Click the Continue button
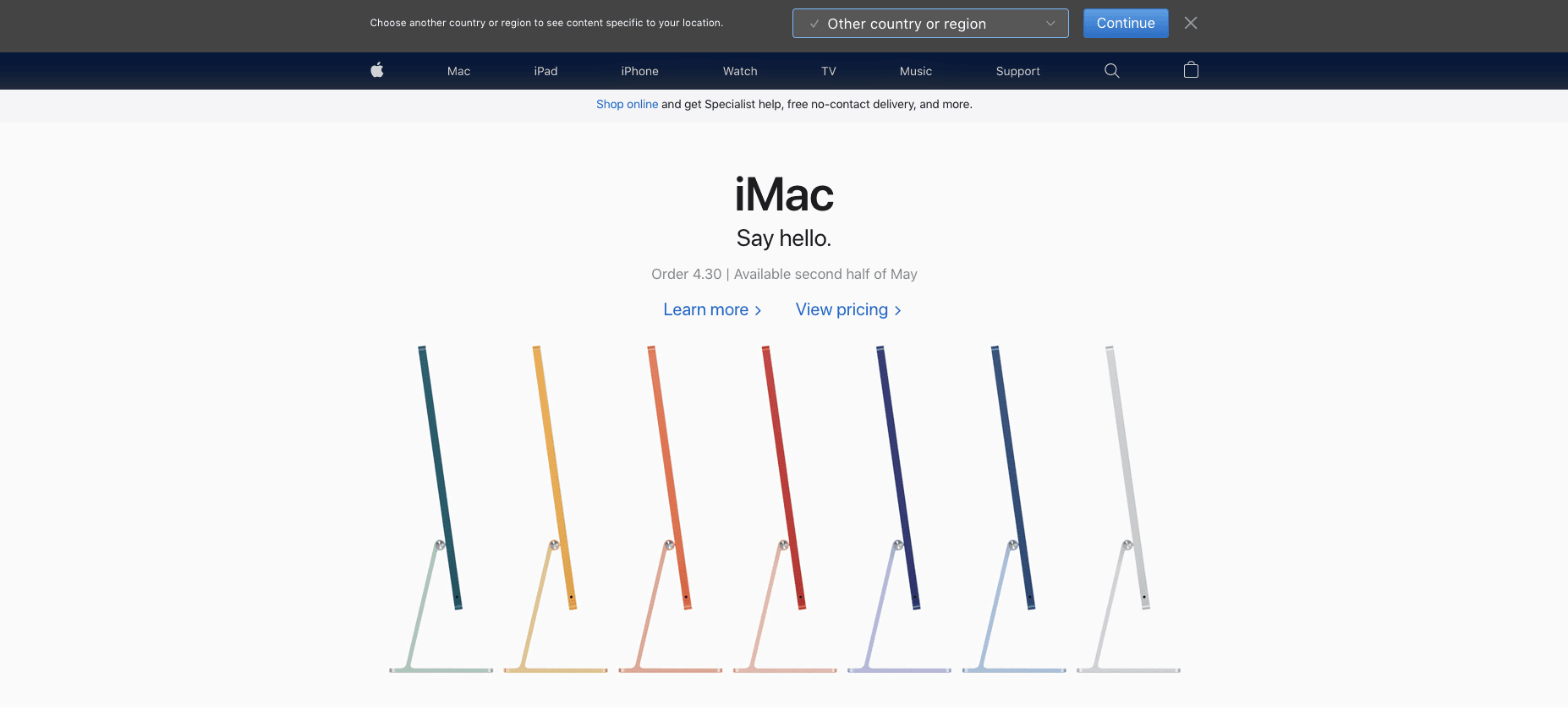The image size is (1568, 710). 1126,24
